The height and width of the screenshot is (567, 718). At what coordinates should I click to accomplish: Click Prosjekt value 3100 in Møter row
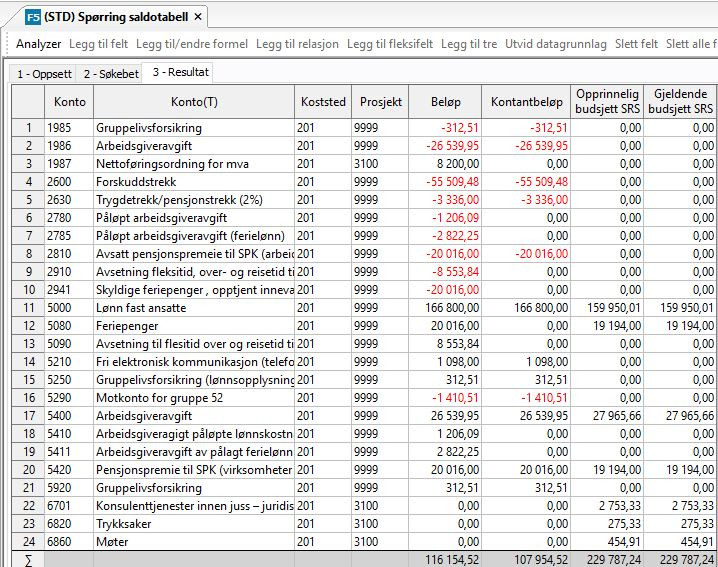tap(380, 542)
